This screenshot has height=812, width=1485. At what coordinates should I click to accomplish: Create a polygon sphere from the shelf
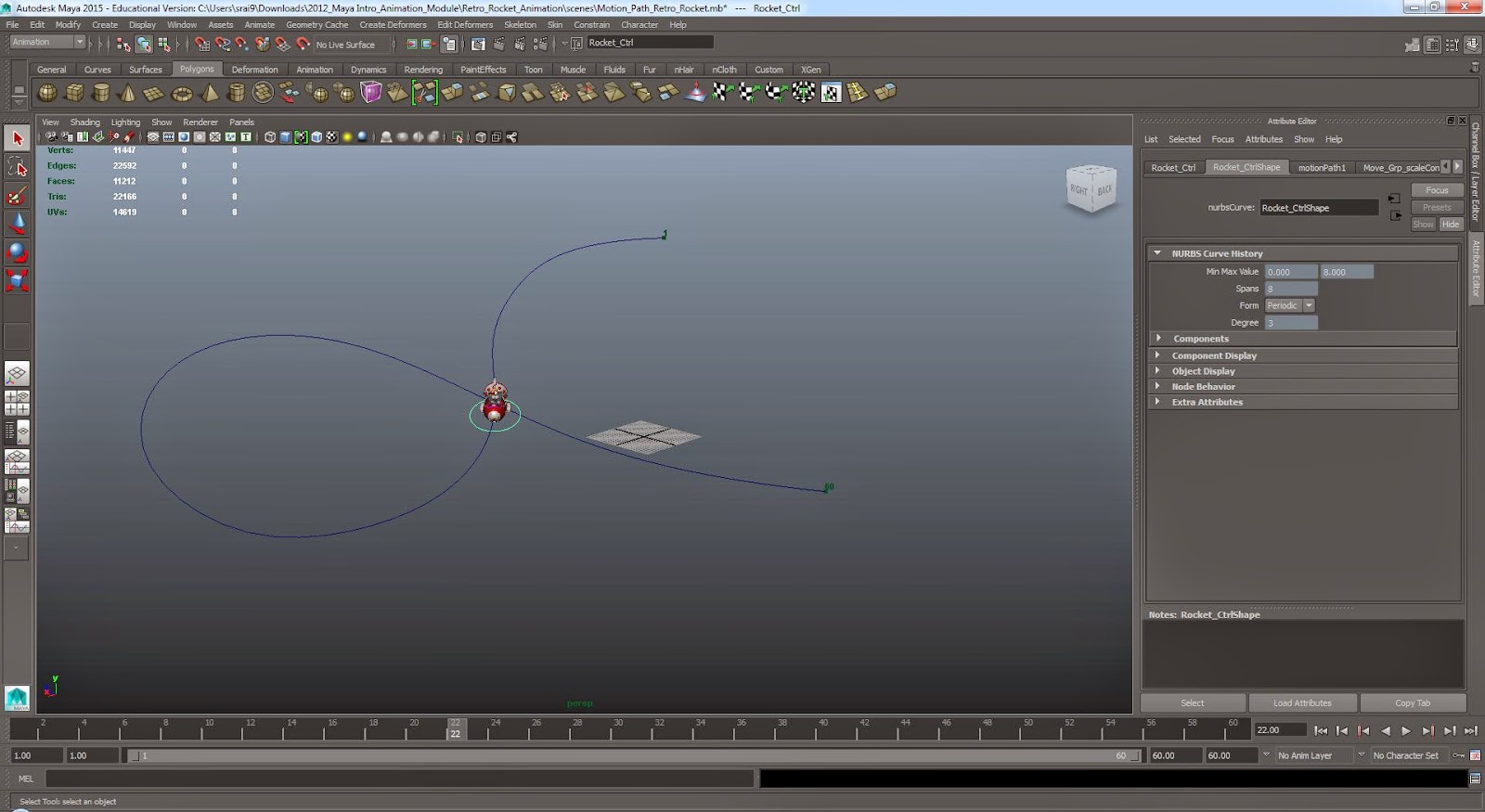pyautogui.click(x=47, y=92)
